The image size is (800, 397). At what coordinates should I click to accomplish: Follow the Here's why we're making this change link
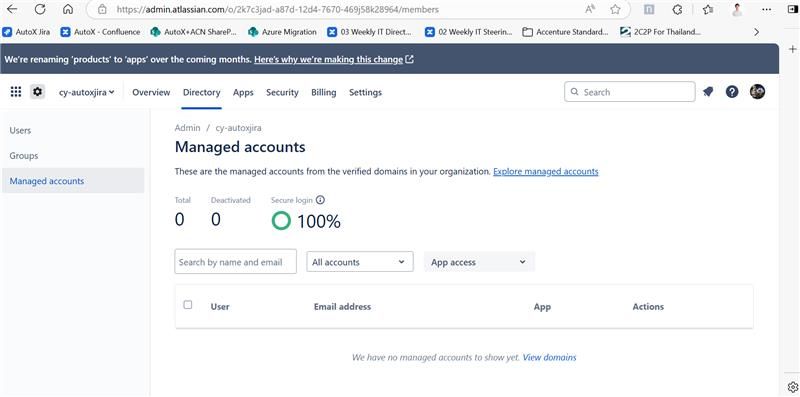click(334, 59)
